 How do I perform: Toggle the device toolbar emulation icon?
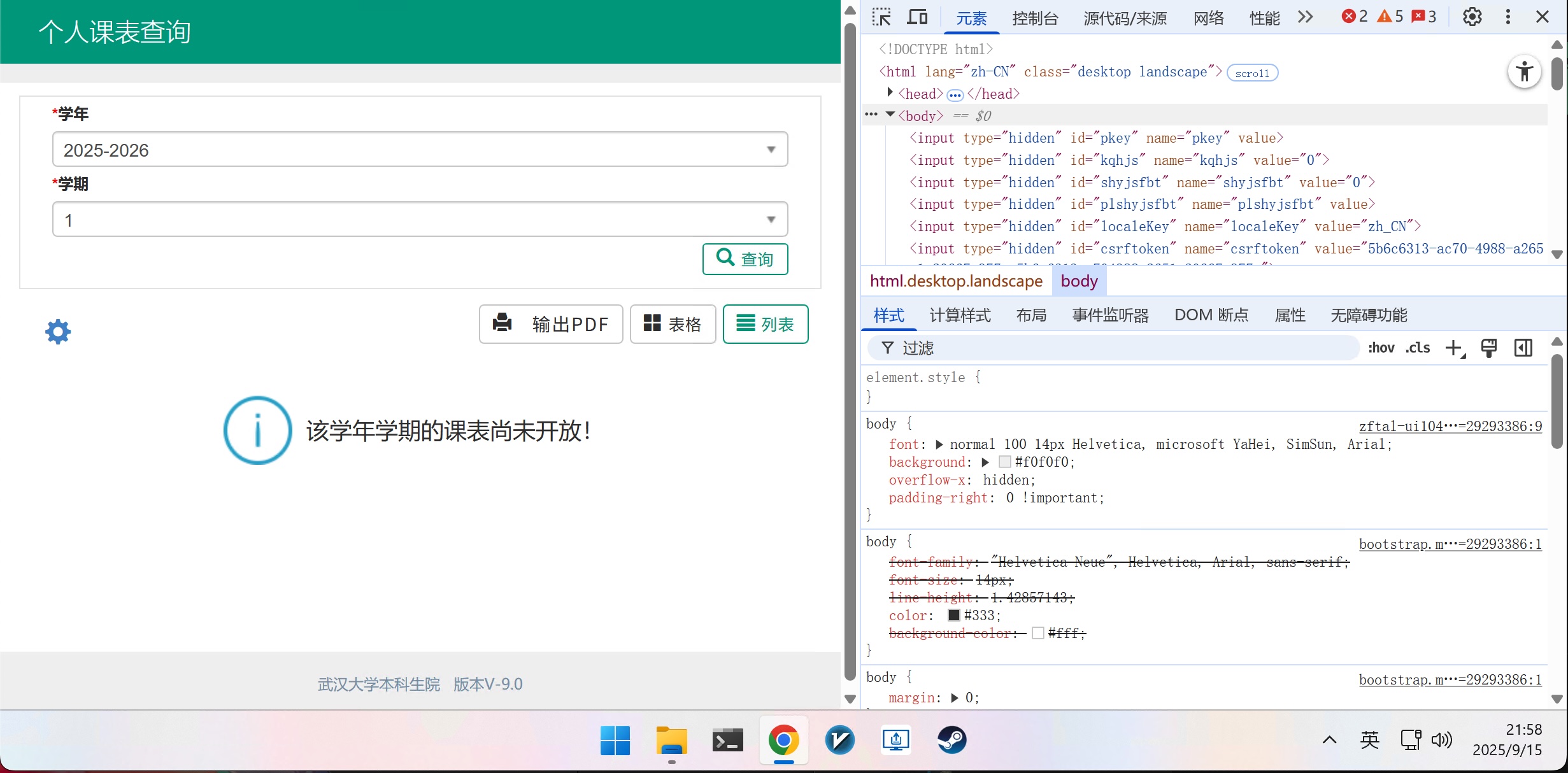917,17
